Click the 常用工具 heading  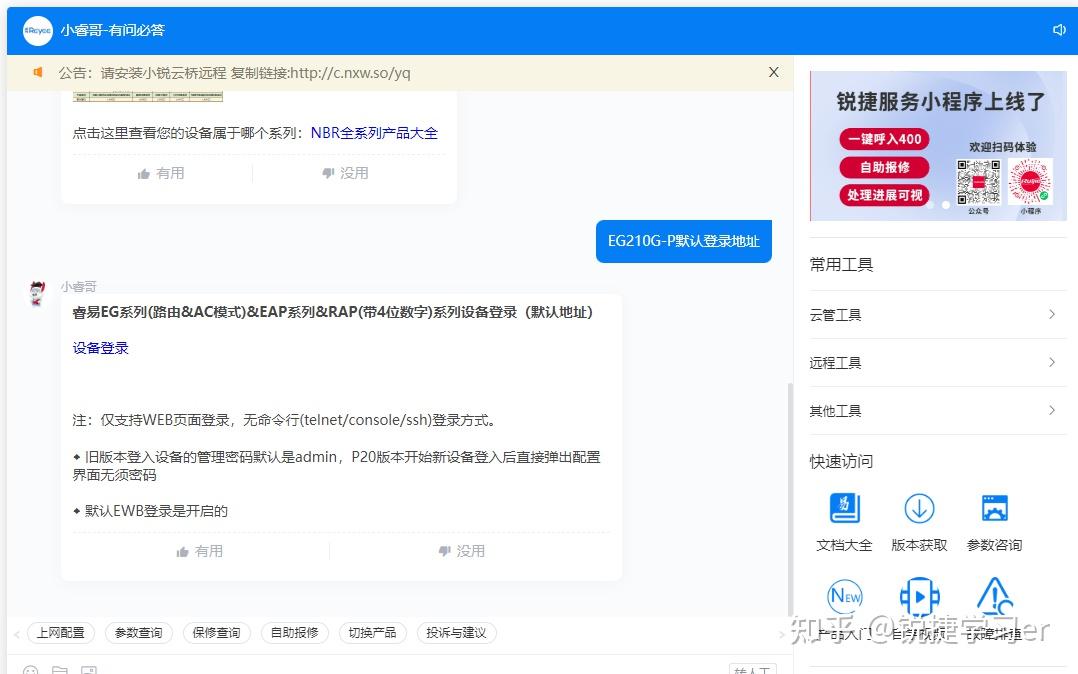pyautogui.click(x=842, y=265)
